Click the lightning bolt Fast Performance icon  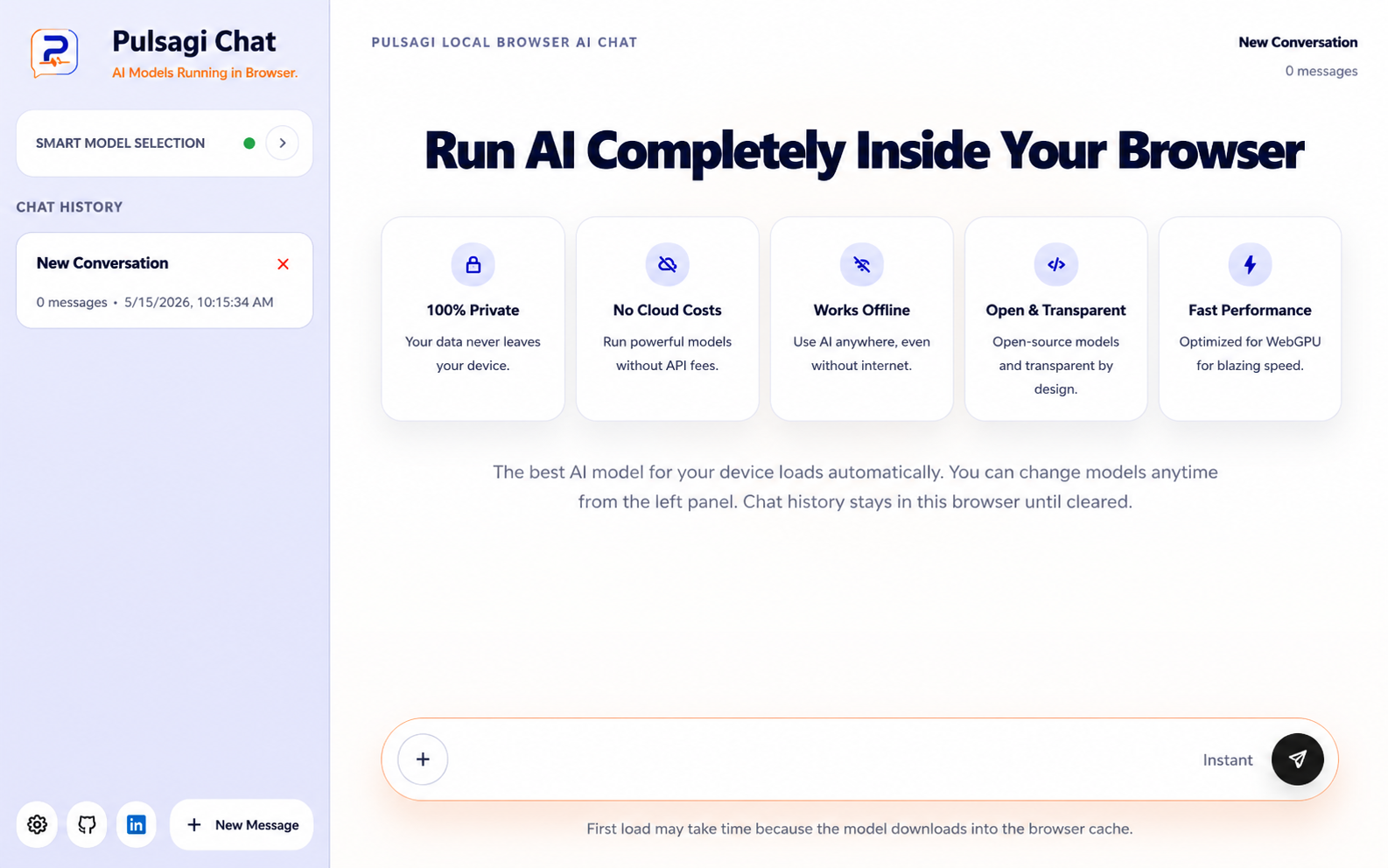click(1250, 264)
